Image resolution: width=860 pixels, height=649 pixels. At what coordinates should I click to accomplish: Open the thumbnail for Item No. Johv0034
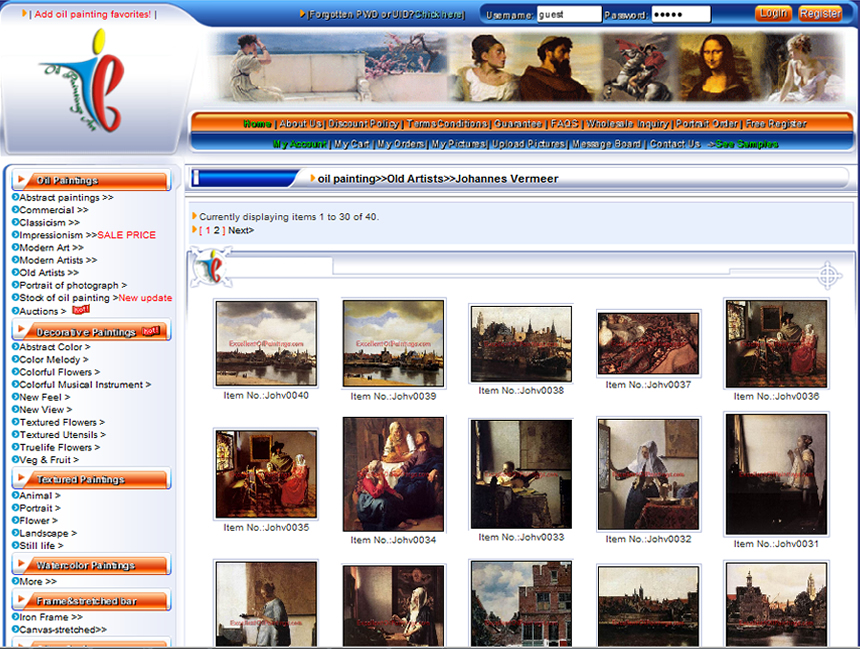click(x=393, y=474)
